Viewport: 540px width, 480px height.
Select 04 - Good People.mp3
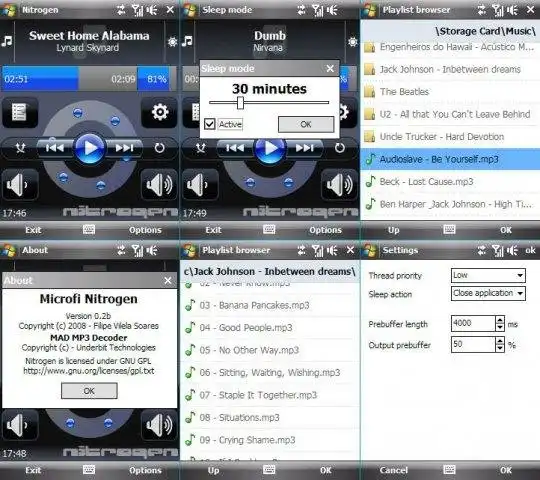click(270, 327)
